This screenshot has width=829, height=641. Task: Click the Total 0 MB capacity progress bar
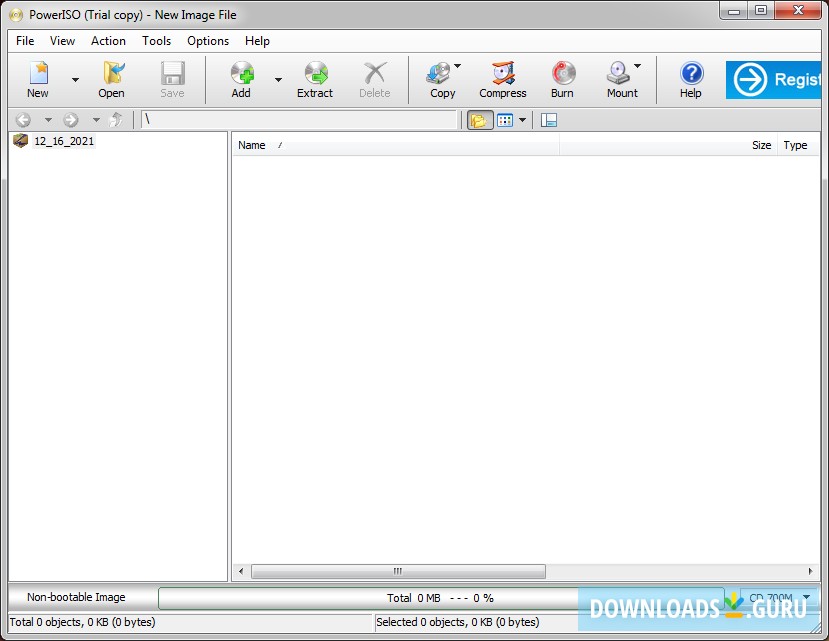coord(441,598)
